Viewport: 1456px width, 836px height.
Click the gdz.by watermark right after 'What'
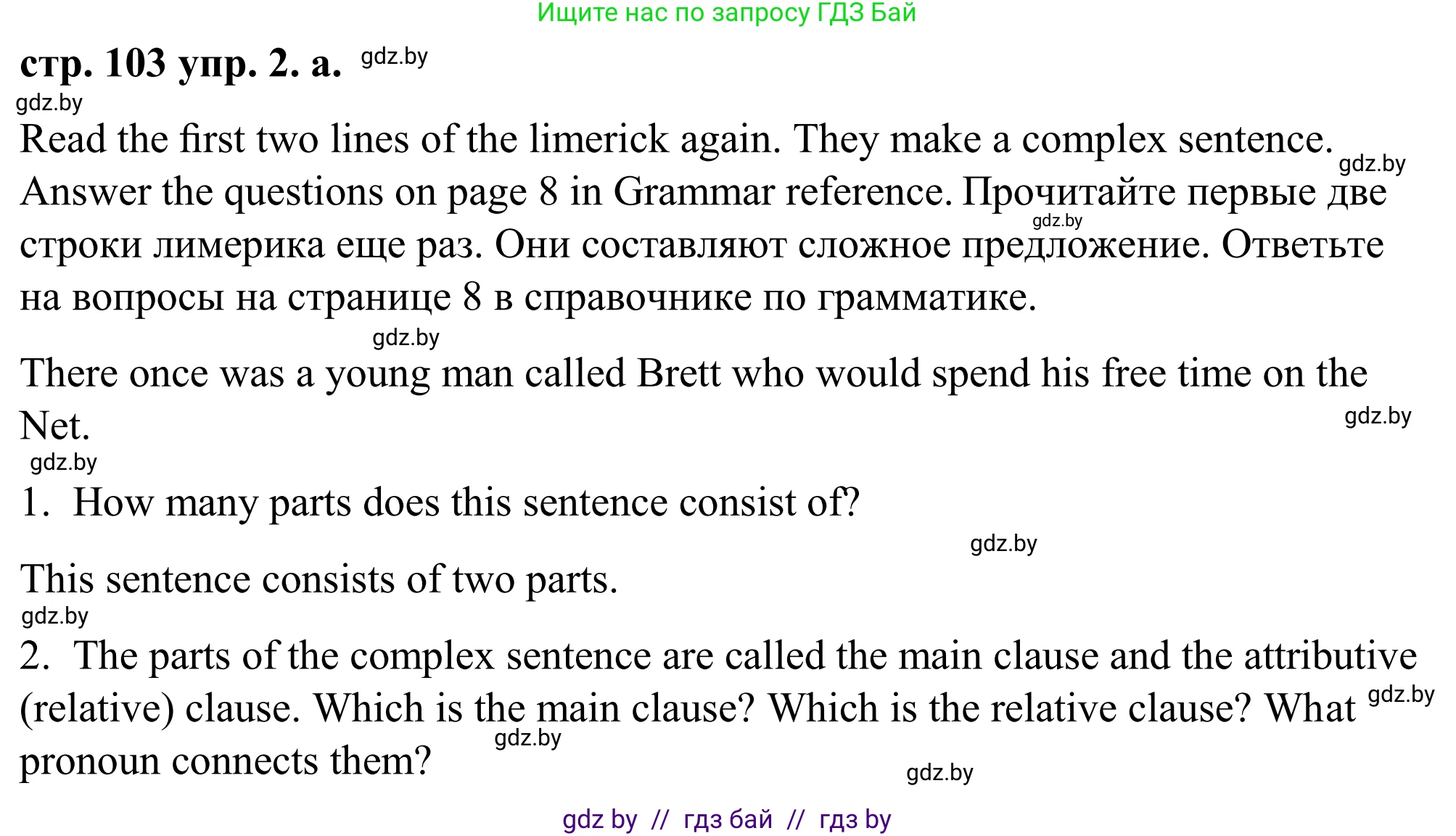1401,695
